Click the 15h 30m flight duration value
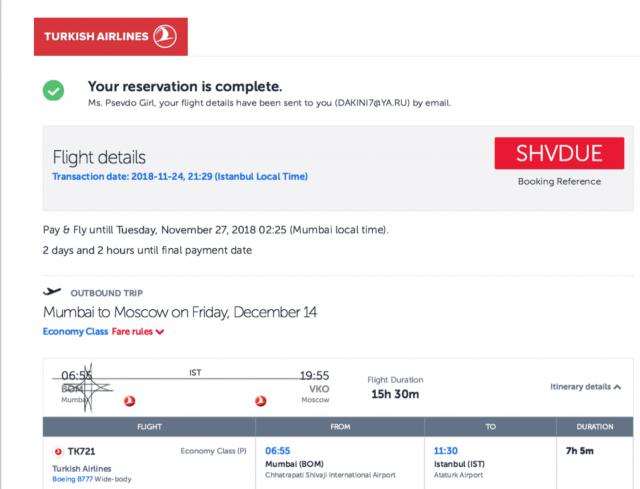The height and width of the screenshot is (489, 640). point(395,395)
